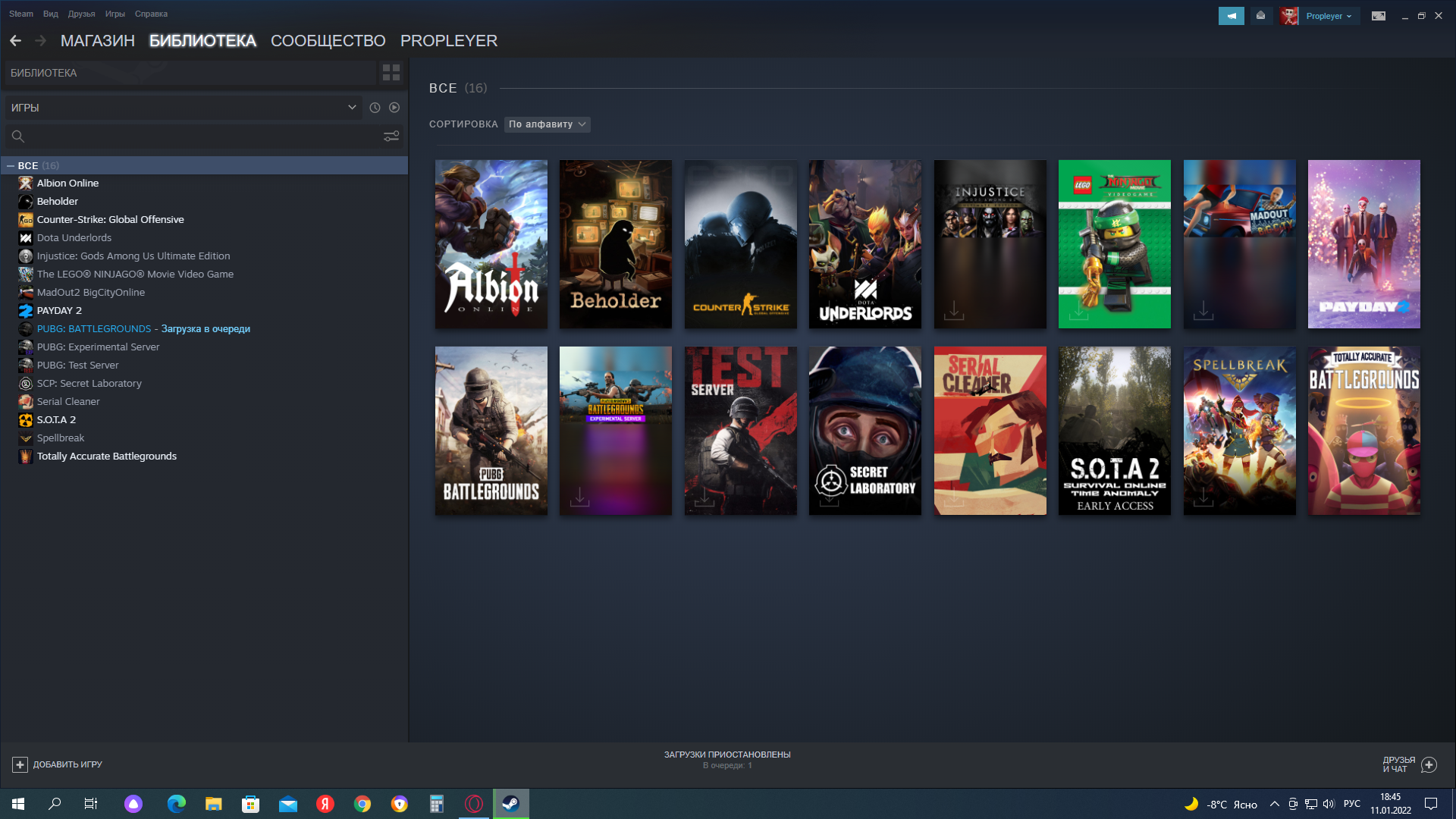The image size is (1456, 819).
Task: Go forward with the right arrow
Action: [41, 41]
